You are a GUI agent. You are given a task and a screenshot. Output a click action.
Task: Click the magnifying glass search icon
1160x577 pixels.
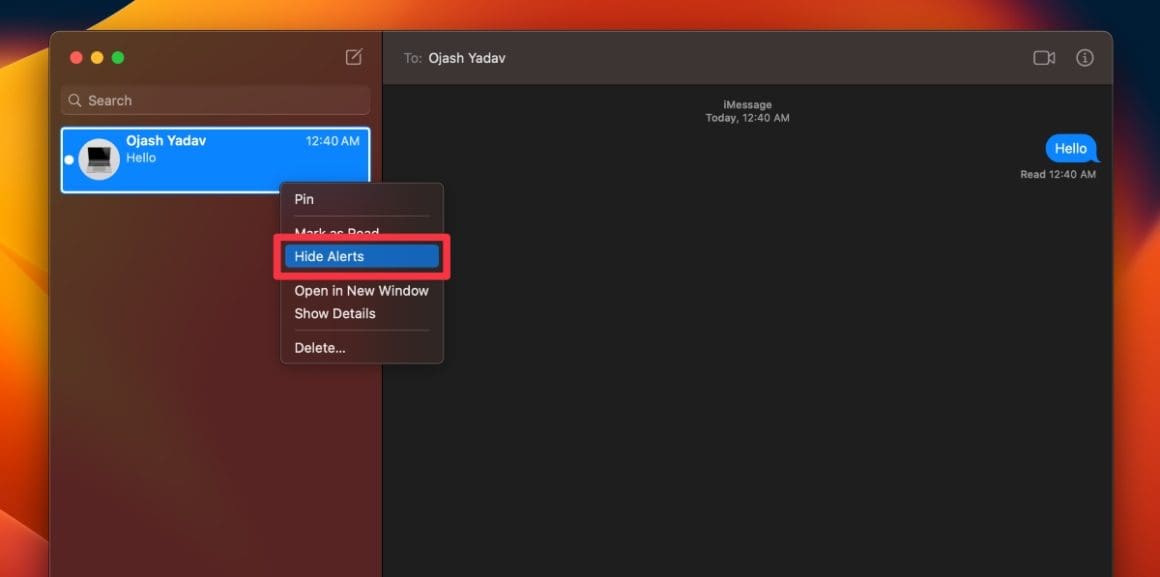coord(75,100)
